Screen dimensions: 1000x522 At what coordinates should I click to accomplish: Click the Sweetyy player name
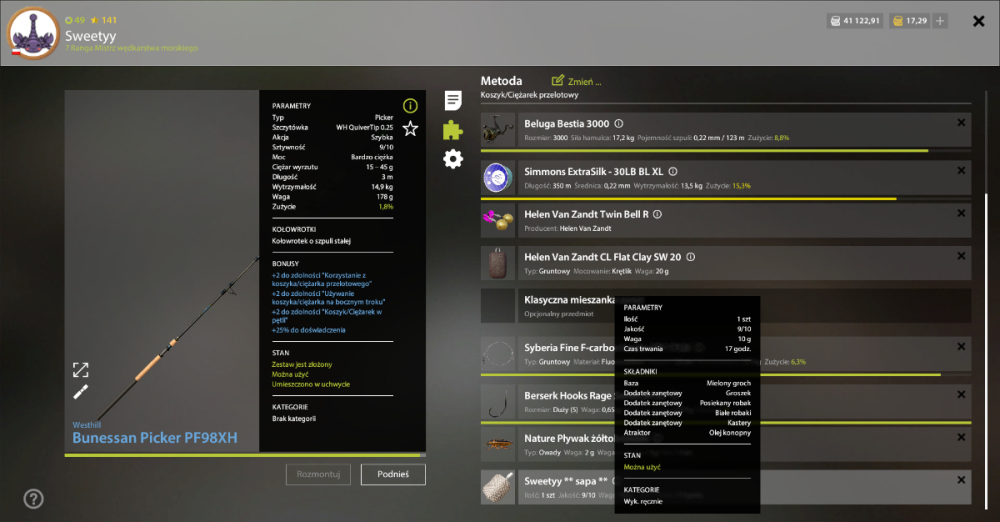pos(91,36)
